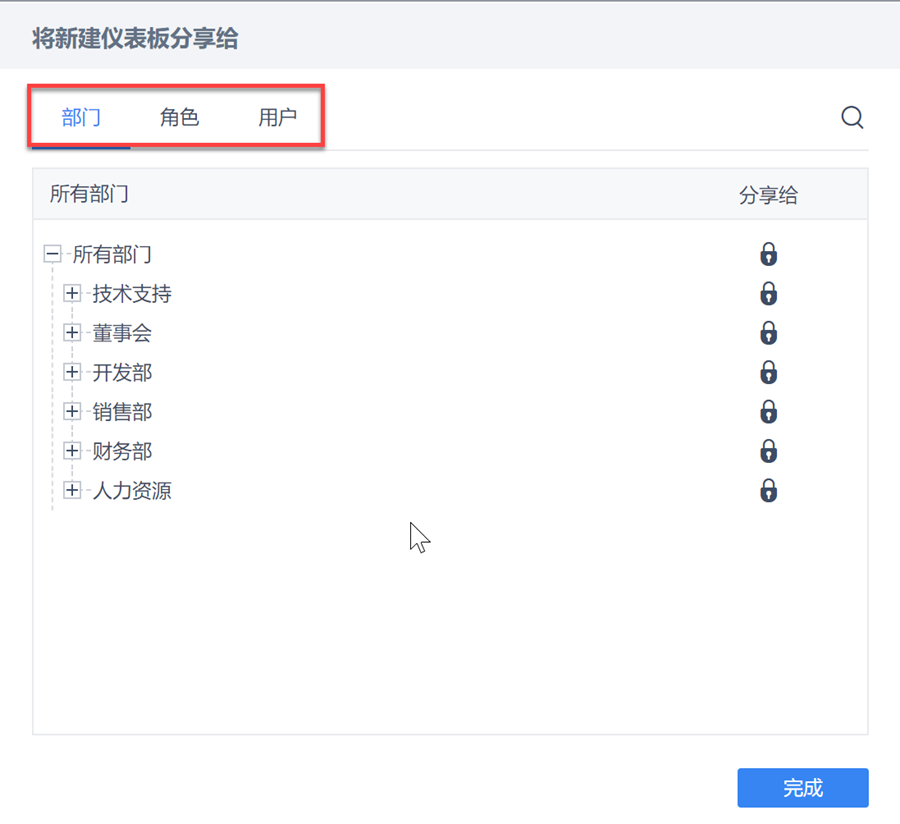Expand the 技术支持 department node
Image resolution: width=900 pixels, height=824 pixels.
coord(72,294)
